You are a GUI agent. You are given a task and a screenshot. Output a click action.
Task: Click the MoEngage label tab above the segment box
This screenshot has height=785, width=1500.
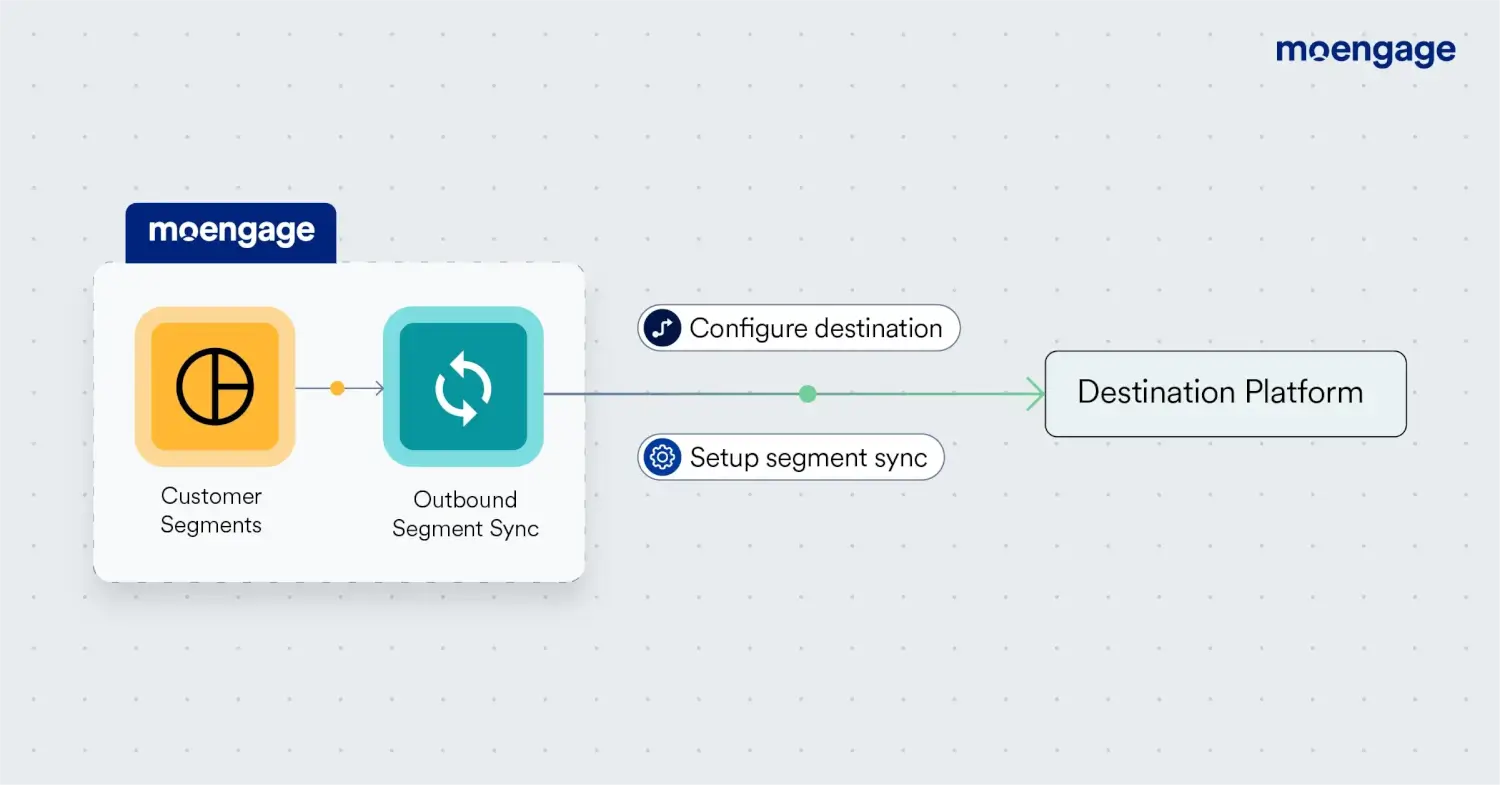point(231,233)
